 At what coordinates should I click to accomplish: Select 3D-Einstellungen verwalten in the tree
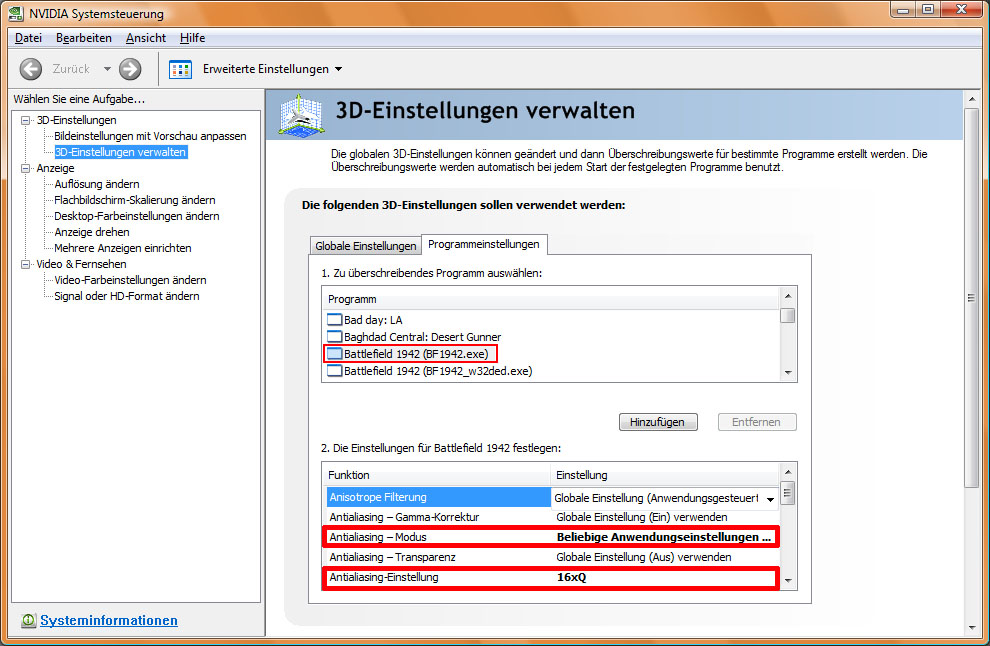120,152
